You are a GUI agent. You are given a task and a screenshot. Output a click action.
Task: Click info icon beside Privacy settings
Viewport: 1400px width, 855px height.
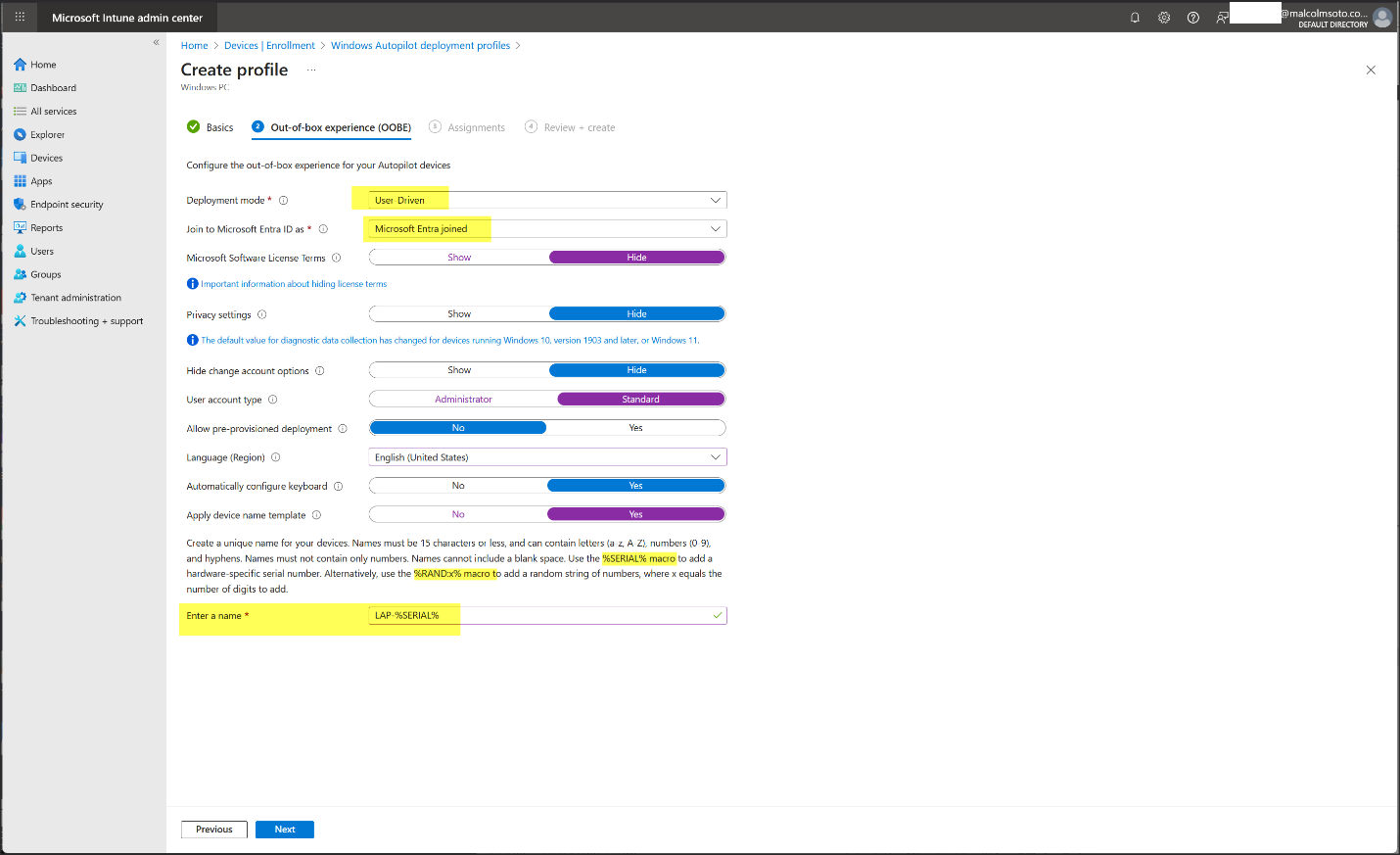point(262,315)
